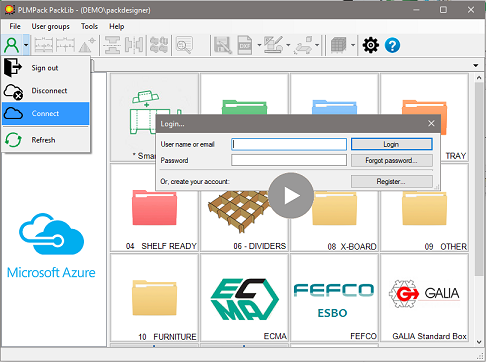Open the 10 FURNITURE folder
The image size is (486, 362).
coord(154,297)
